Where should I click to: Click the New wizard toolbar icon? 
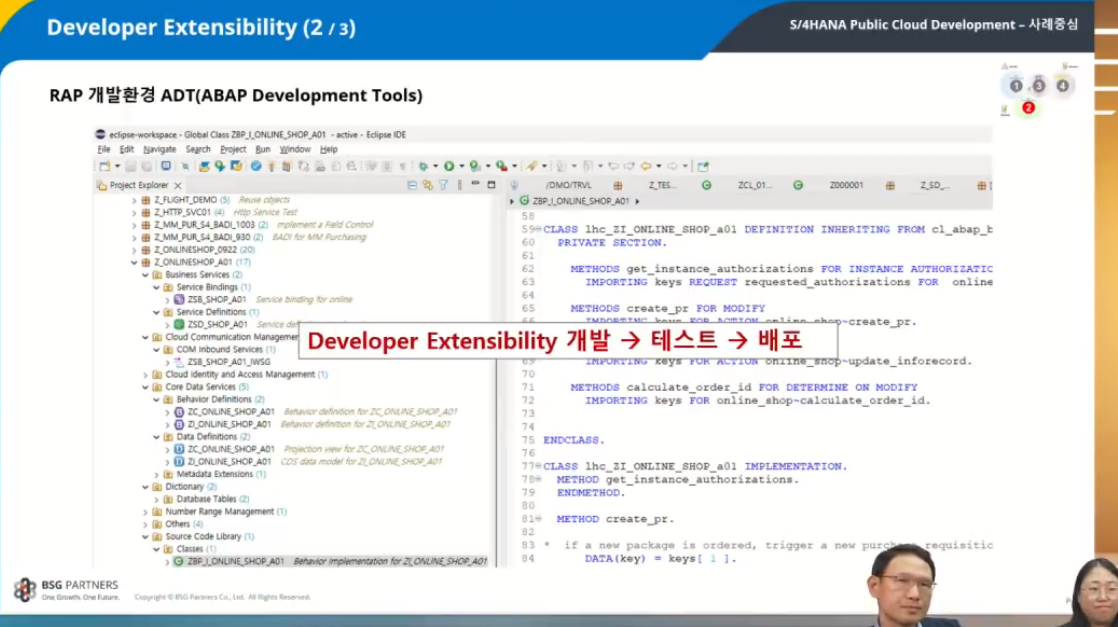point(105,166)
